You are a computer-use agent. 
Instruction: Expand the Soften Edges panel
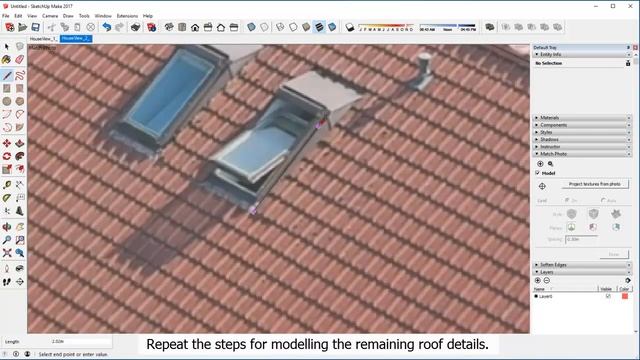582,265
